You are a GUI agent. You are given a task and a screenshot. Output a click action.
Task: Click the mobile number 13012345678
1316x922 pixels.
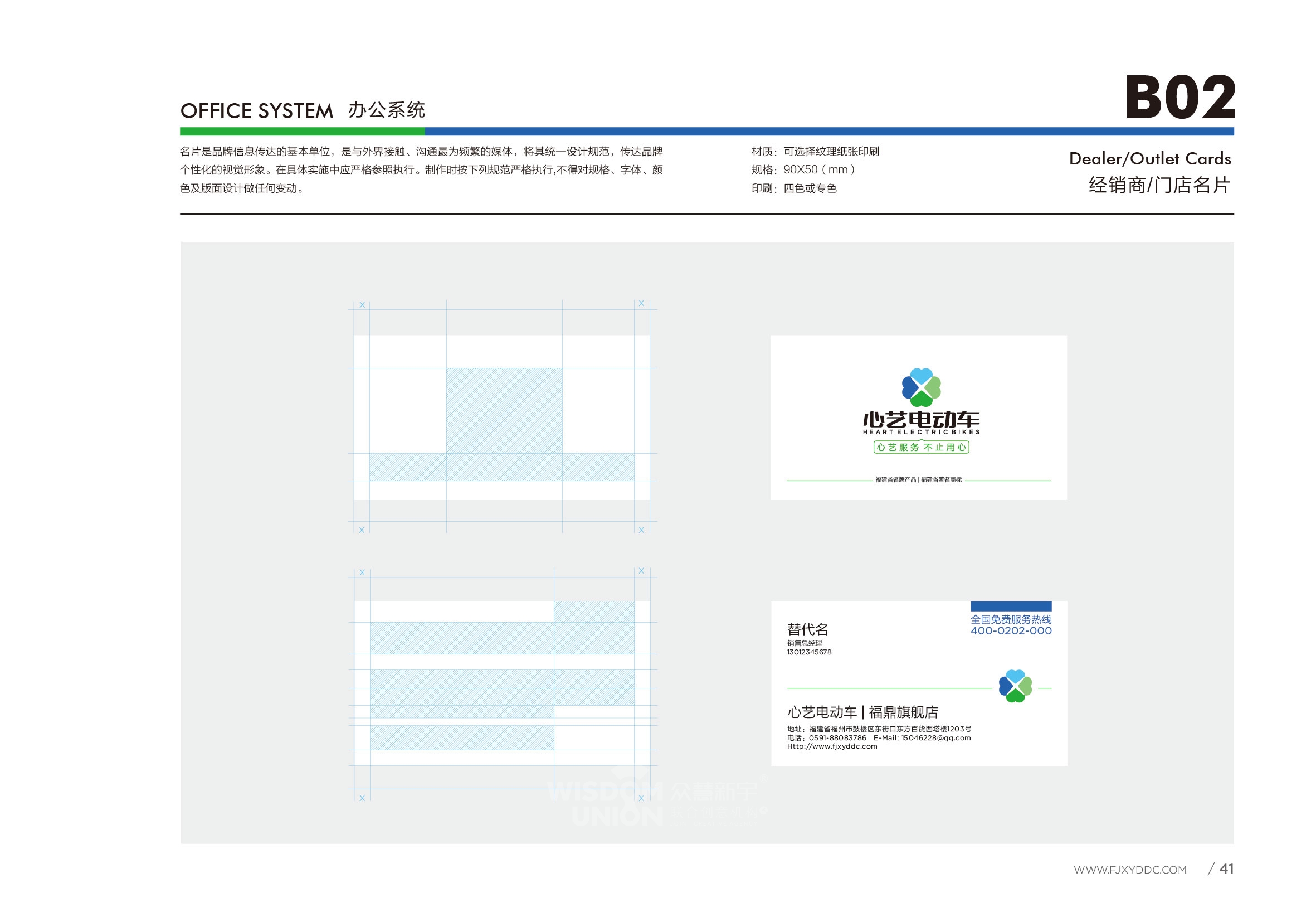click(x=809, y=652)
